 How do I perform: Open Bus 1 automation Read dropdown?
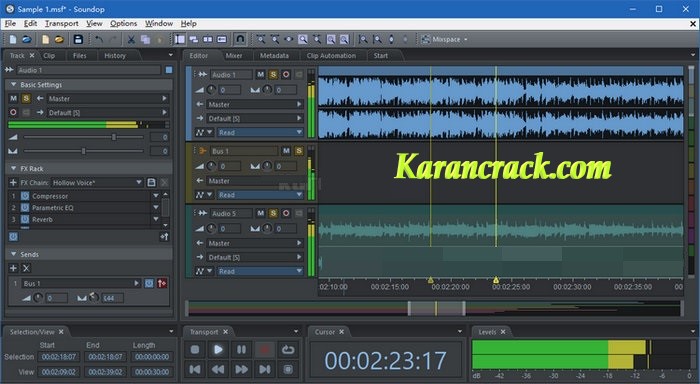260,195
